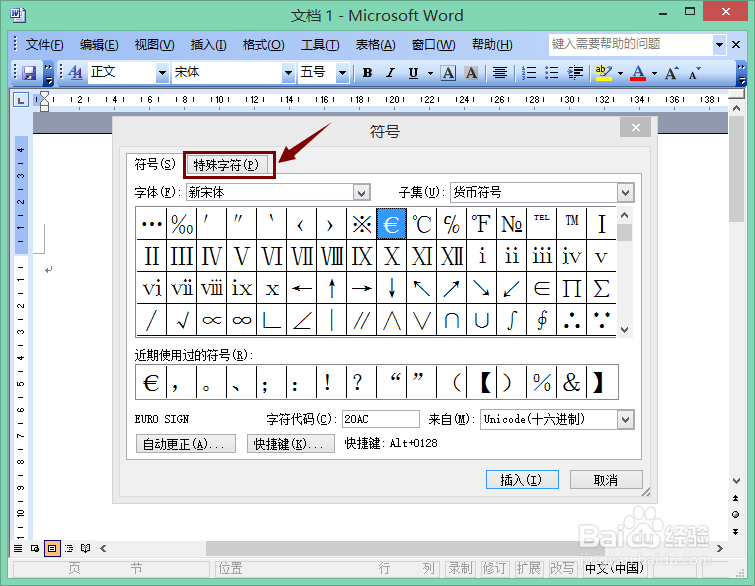Select the ∑ summation symbol
The width and height of the screenshot is (755, 586).
(601, 288)
